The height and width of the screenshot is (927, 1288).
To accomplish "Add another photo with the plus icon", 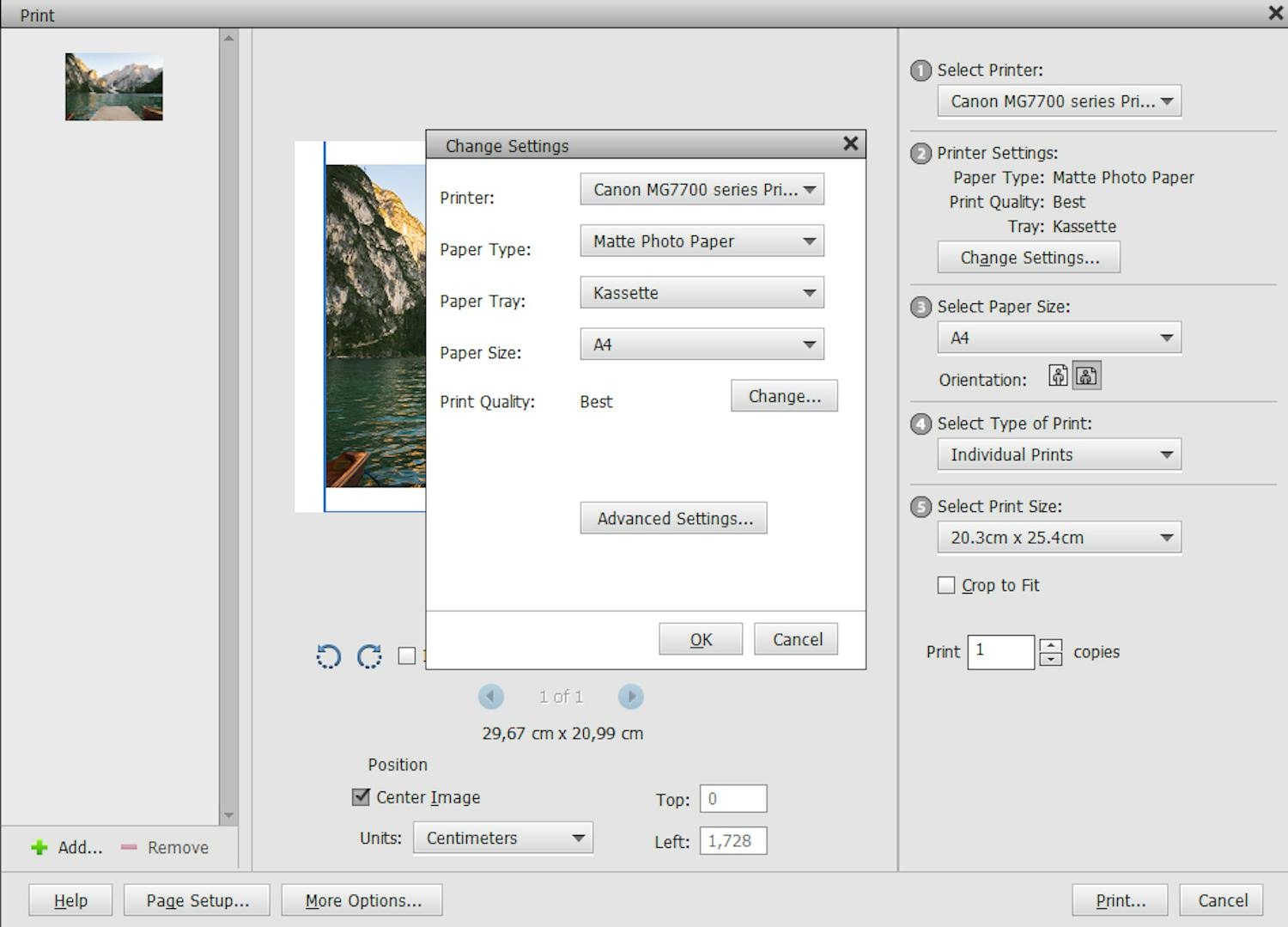I will 39,847.
